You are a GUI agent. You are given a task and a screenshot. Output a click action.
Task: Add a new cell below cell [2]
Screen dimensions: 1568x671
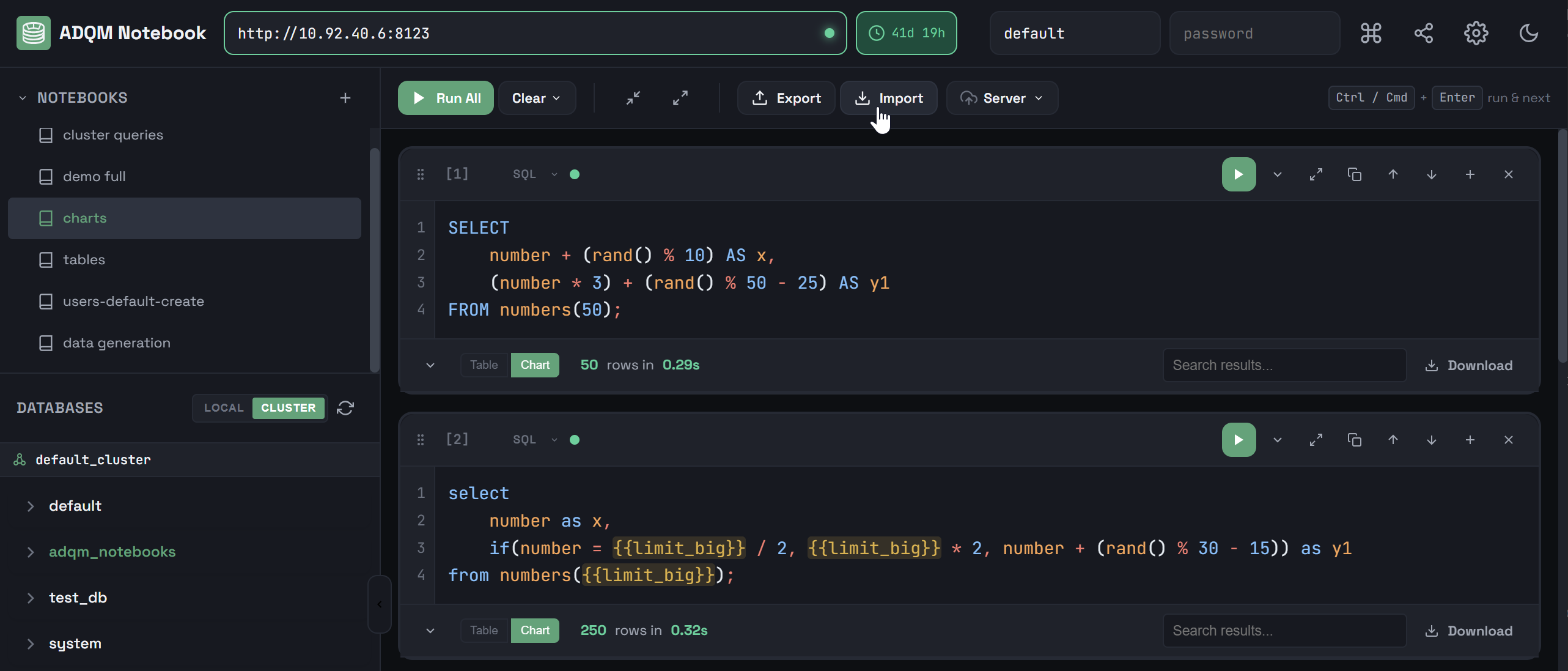[x=1470, y=439]
